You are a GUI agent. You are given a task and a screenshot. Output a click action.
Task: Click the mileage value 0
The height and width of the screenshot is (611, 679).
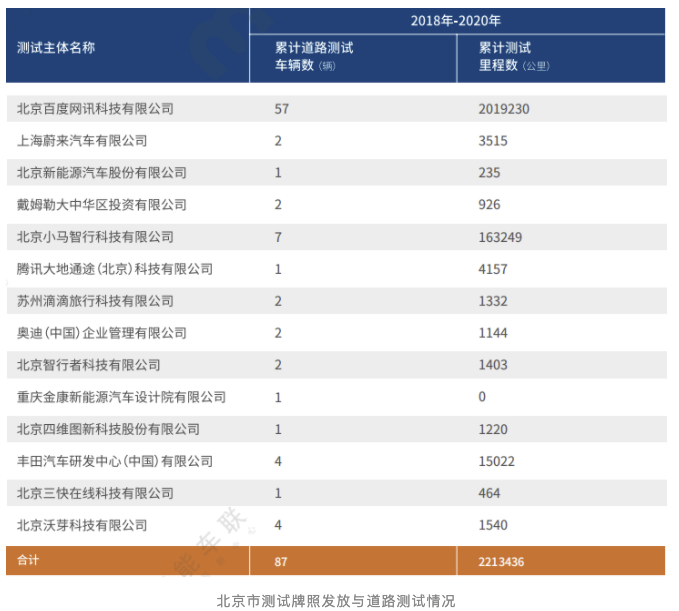click(482, 397)
